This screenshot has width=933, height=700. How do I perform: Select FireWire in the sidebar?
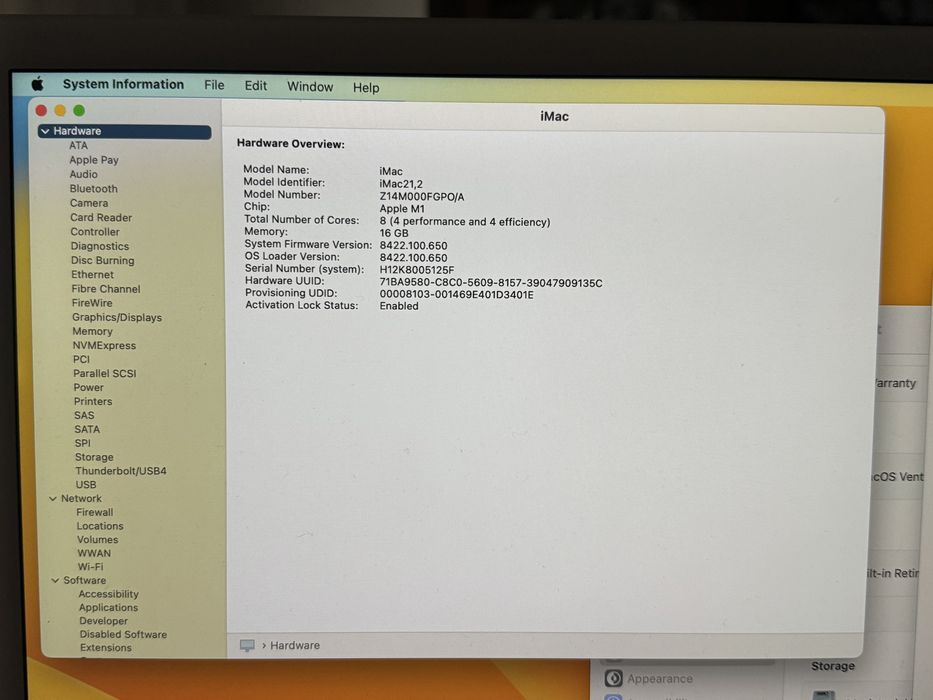click(92, 303)
